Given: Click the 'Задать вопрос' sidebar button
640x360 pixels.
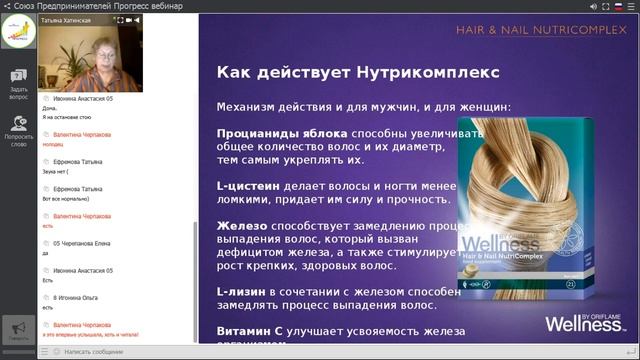Looking at the screenshot, I should click(x=18, y=84).
